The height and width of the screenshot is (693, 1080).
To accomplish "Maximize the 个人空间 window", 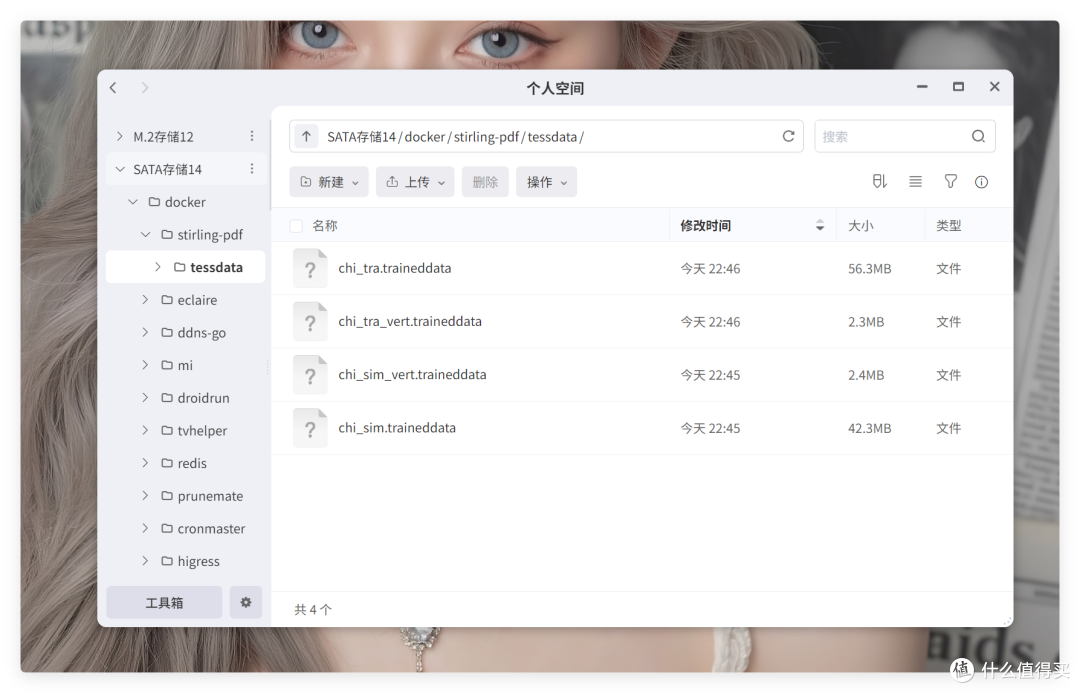I will point(958,87).
